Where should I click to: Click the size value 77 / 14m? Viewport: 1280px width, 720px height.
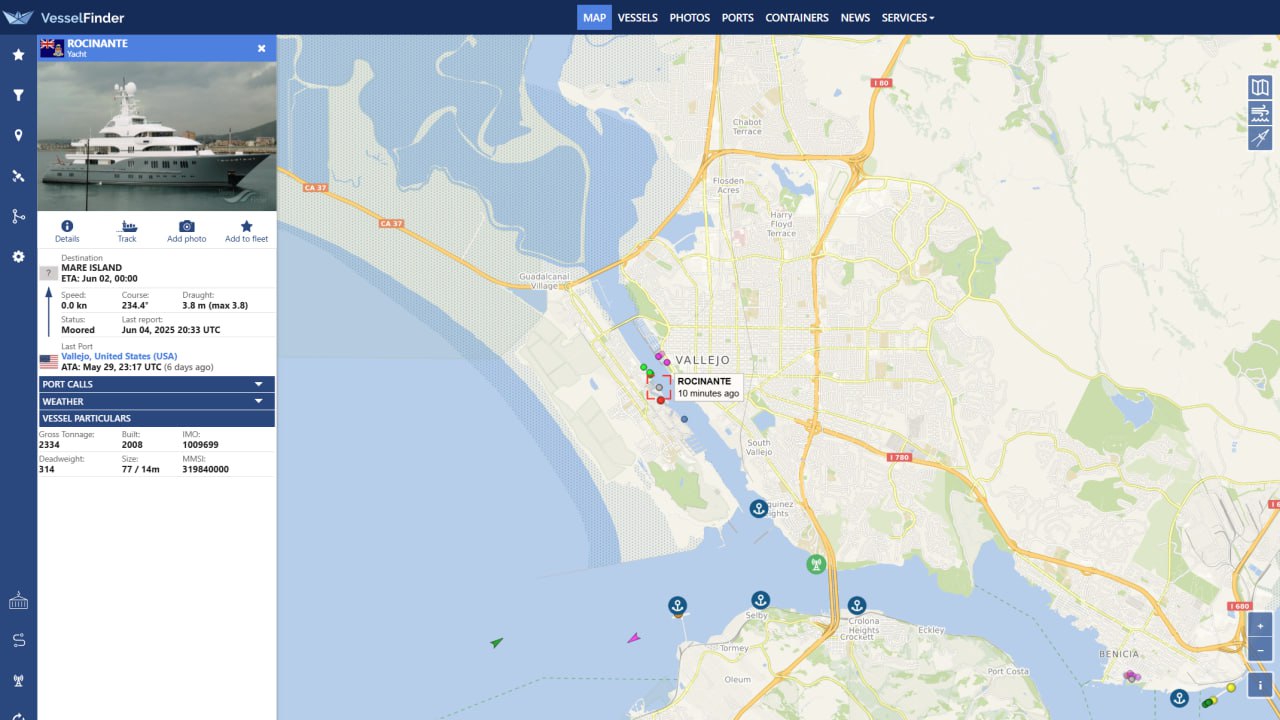141,469
